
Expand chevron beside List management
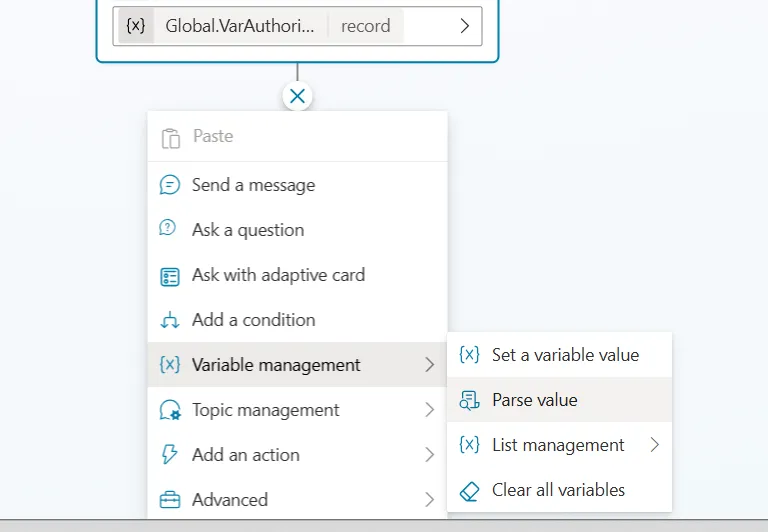point(655,445)
